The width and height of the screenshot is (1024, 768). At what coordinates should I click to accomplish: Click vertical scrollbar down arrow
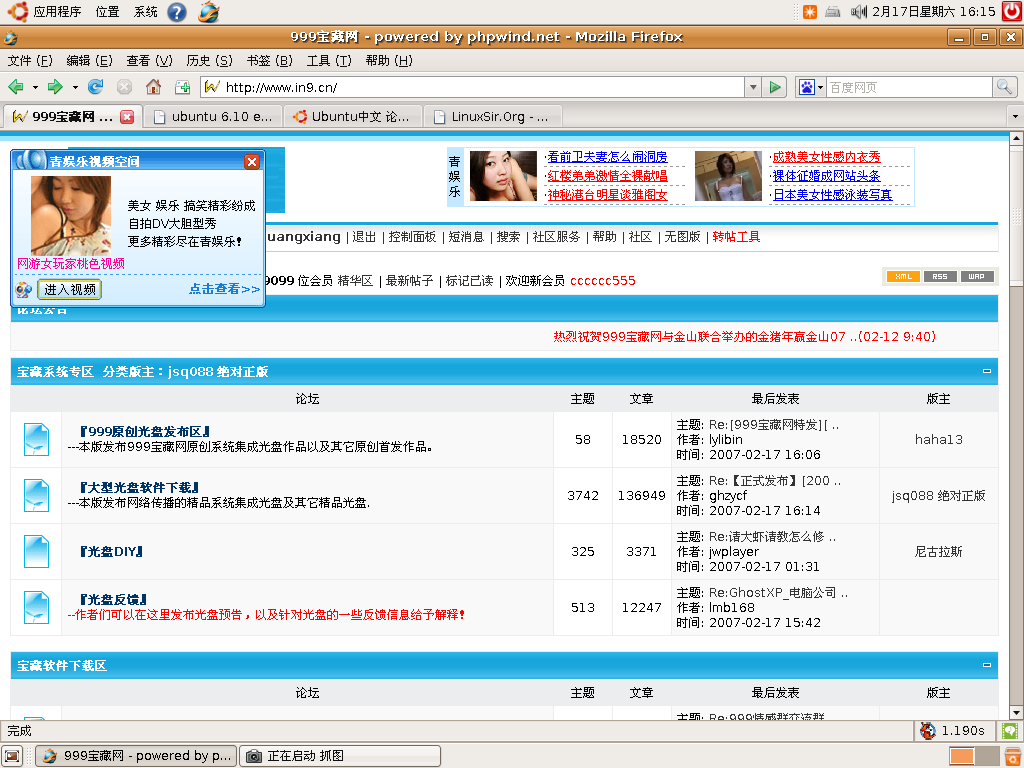(1016, 712)
